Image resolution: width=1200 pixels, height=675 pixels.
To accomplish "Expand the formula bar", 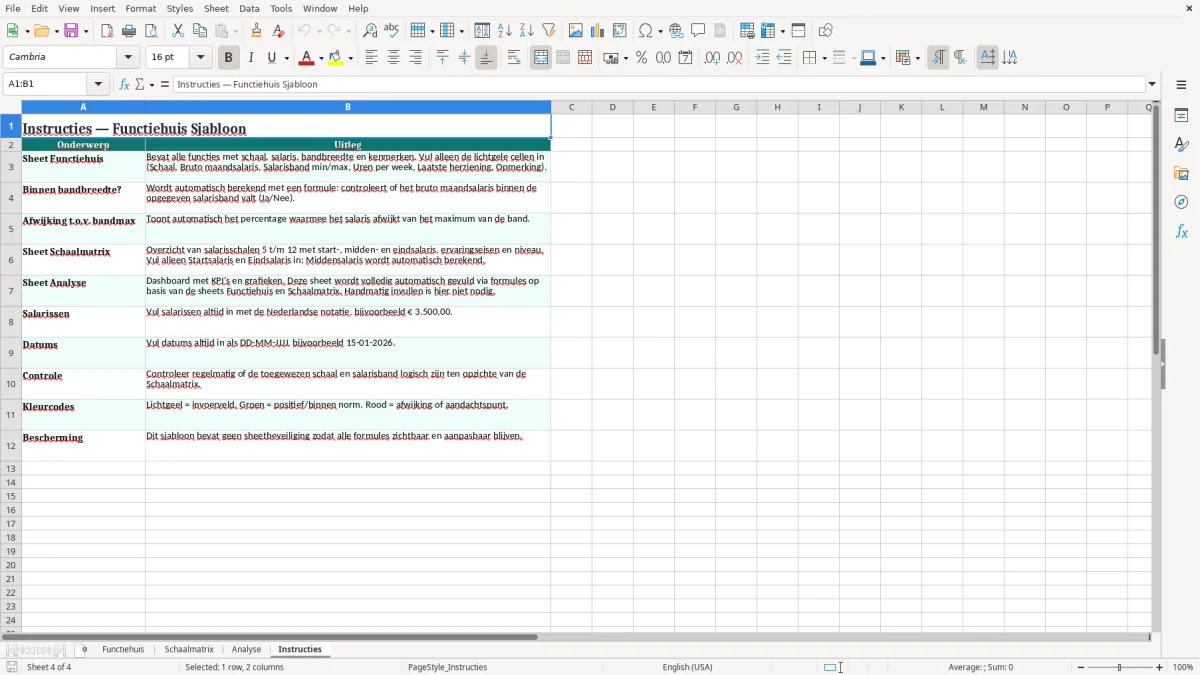I will click(x=1152, y=85).
